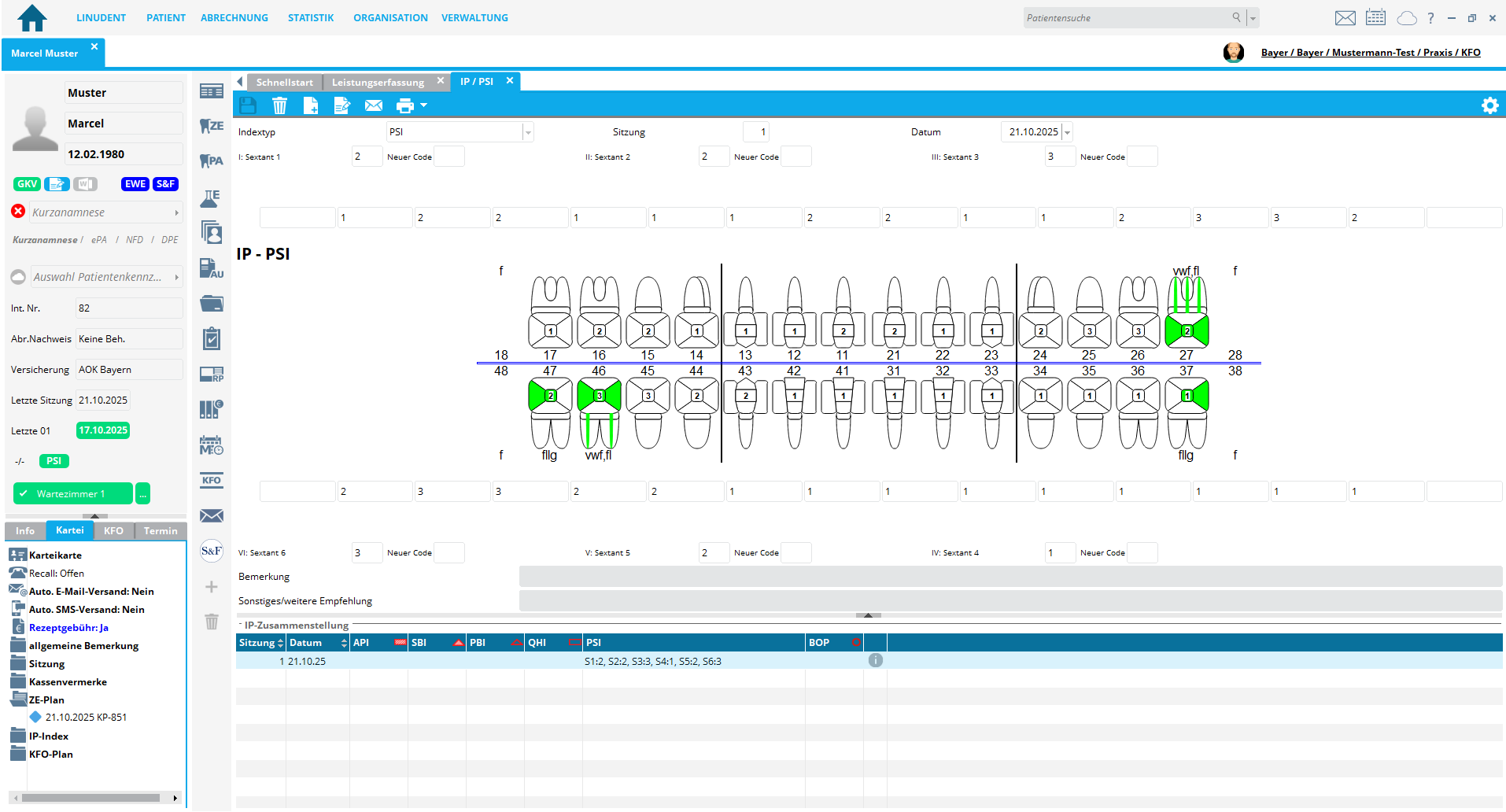1506x812 pixels.
Task: Click the envelope email icon in the blue toolbar
Action: 374,105
